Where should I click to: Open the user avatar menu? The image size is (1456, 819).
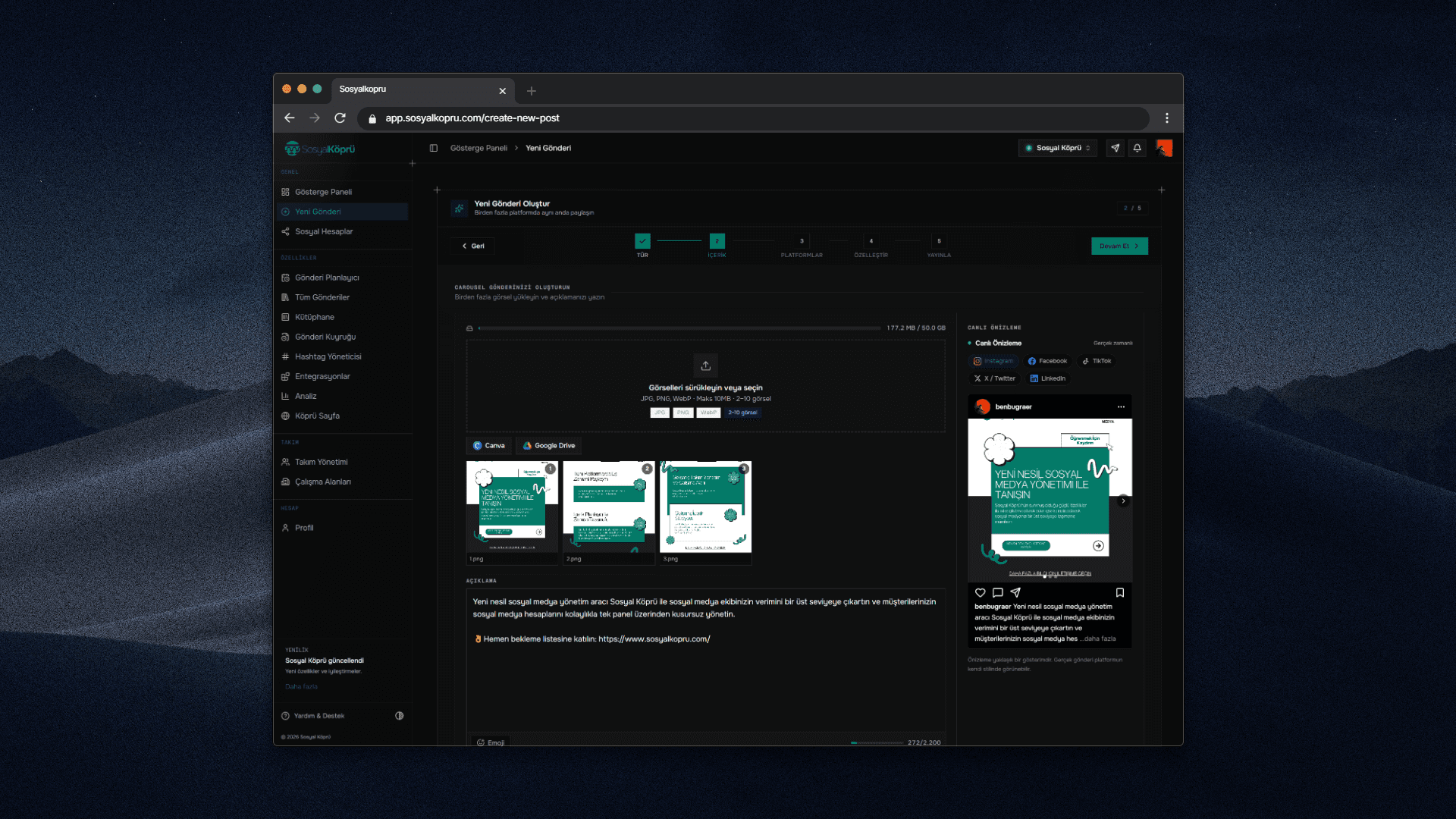click(1164, 148)
